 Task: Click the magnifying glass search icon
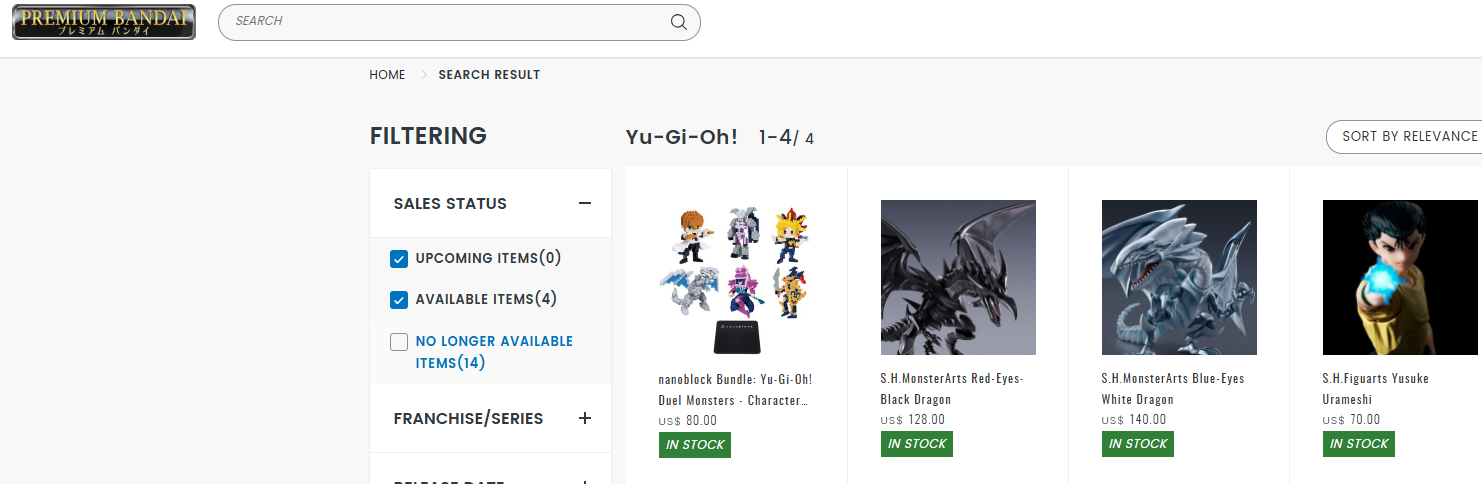[679, 22]
